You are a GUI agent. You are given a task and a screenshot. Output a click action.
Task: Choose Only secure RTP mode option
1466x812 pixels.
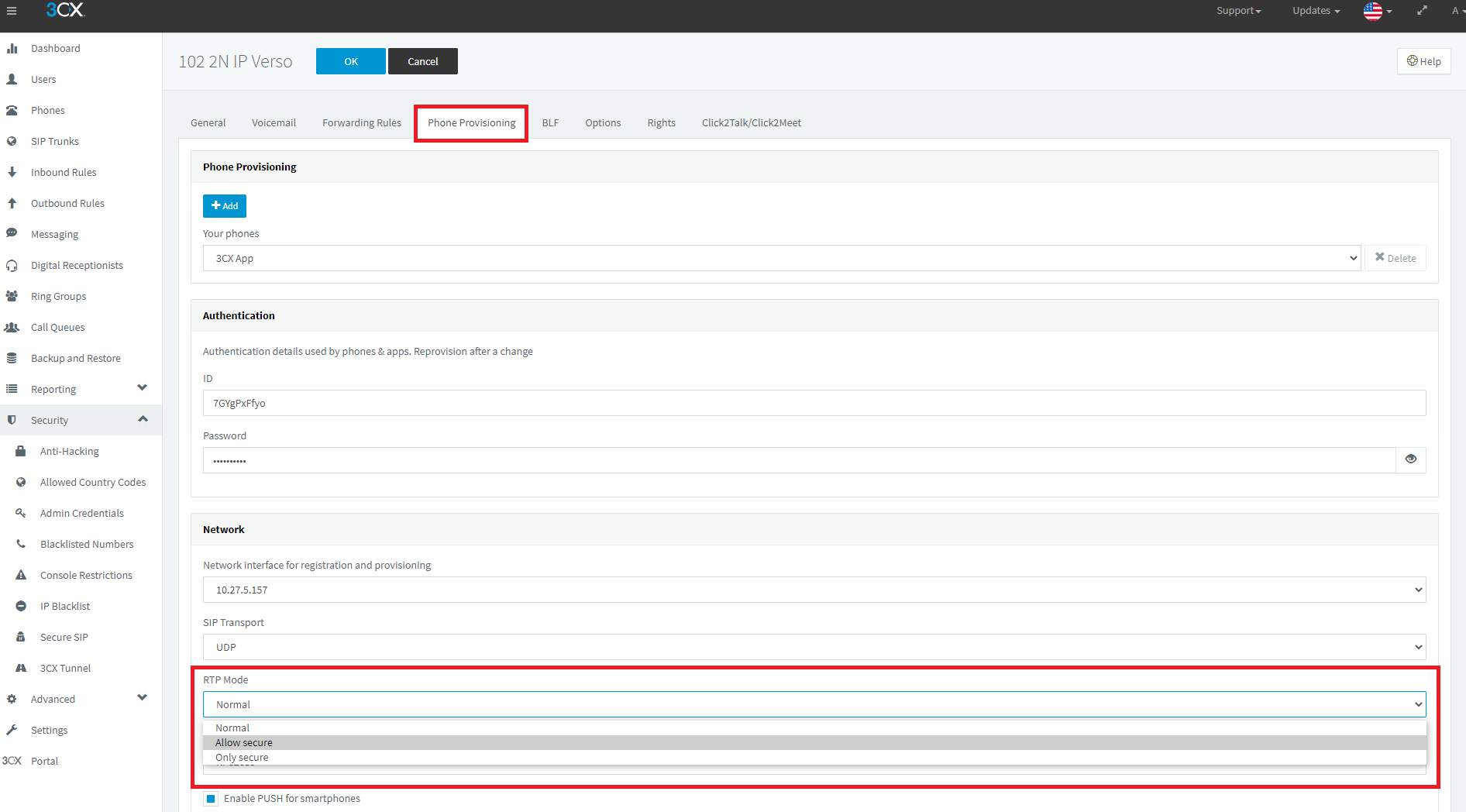[242, 758]
